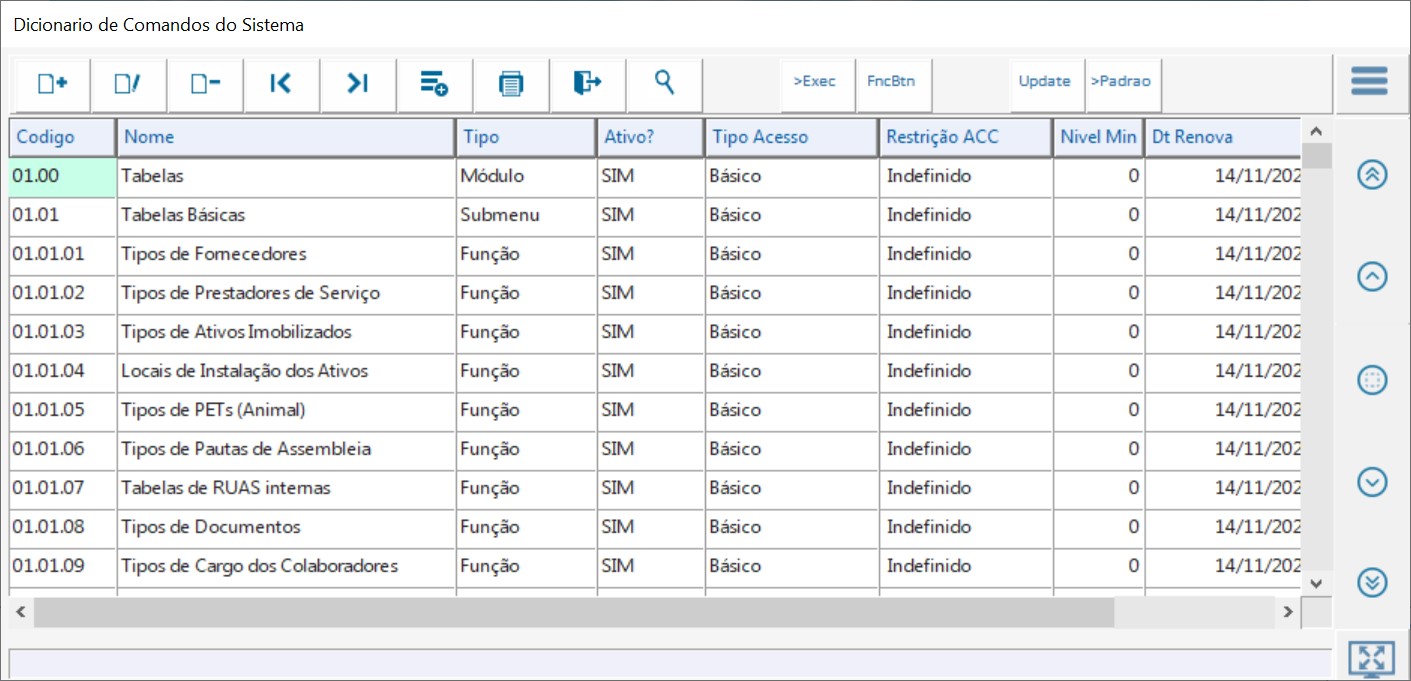
Task: Click the Update button
Action: (1045, 82)
